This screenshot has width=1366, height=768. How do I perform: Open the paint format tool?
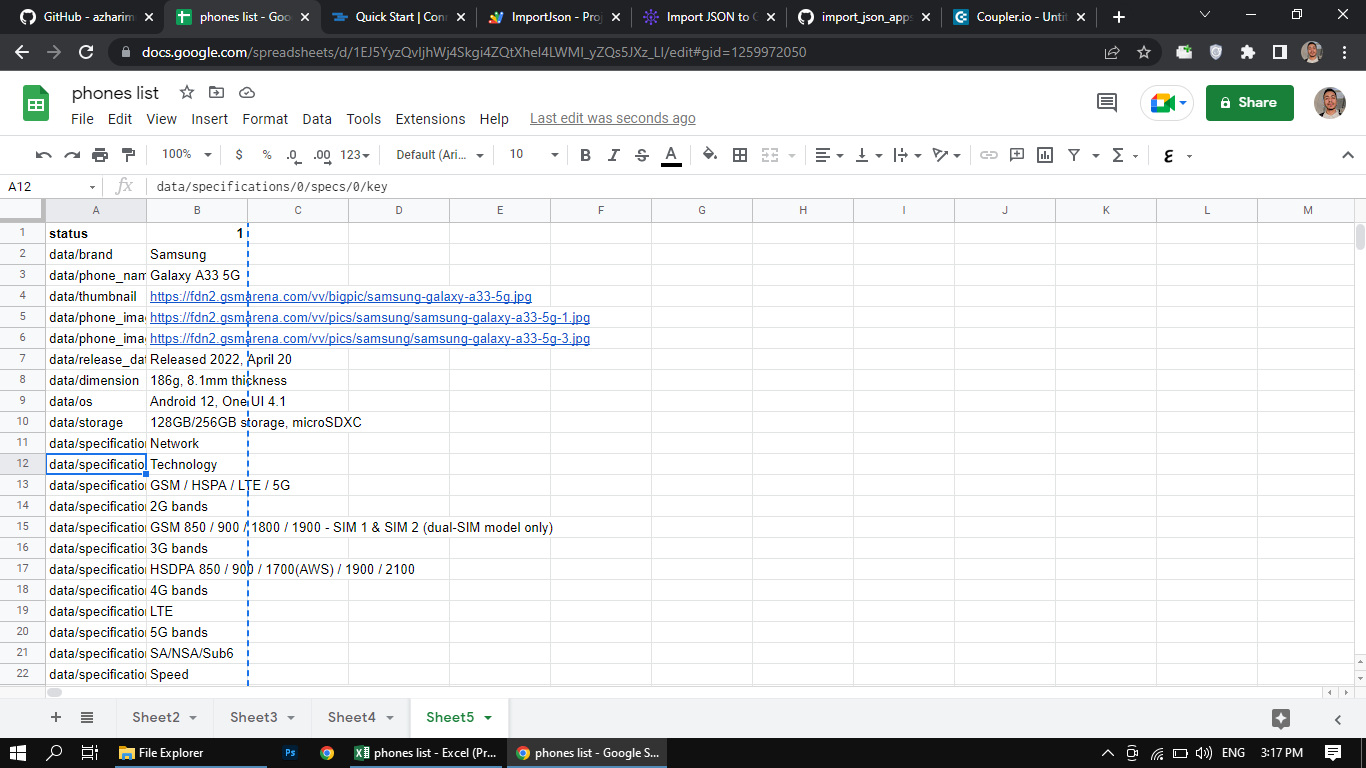(x=128, y=155)
